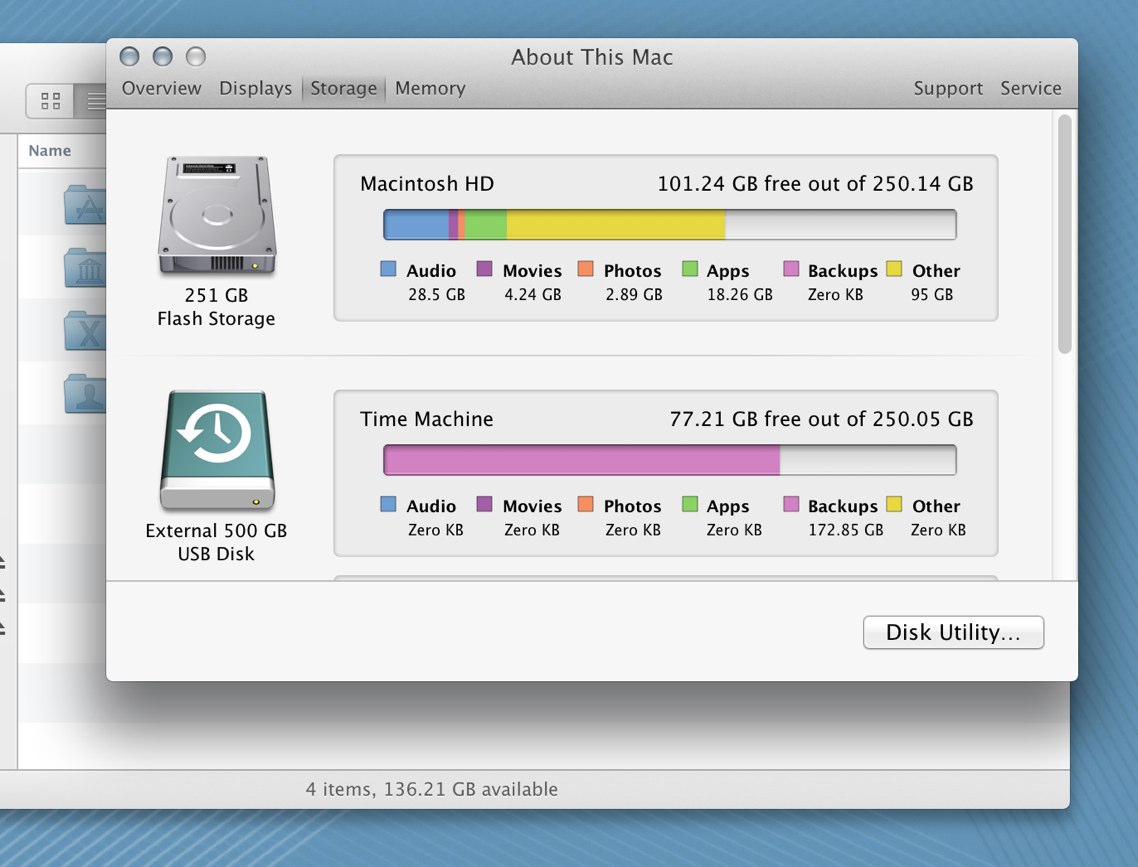Click the Other yellow swatch under Time Machine

pos(894,504)
